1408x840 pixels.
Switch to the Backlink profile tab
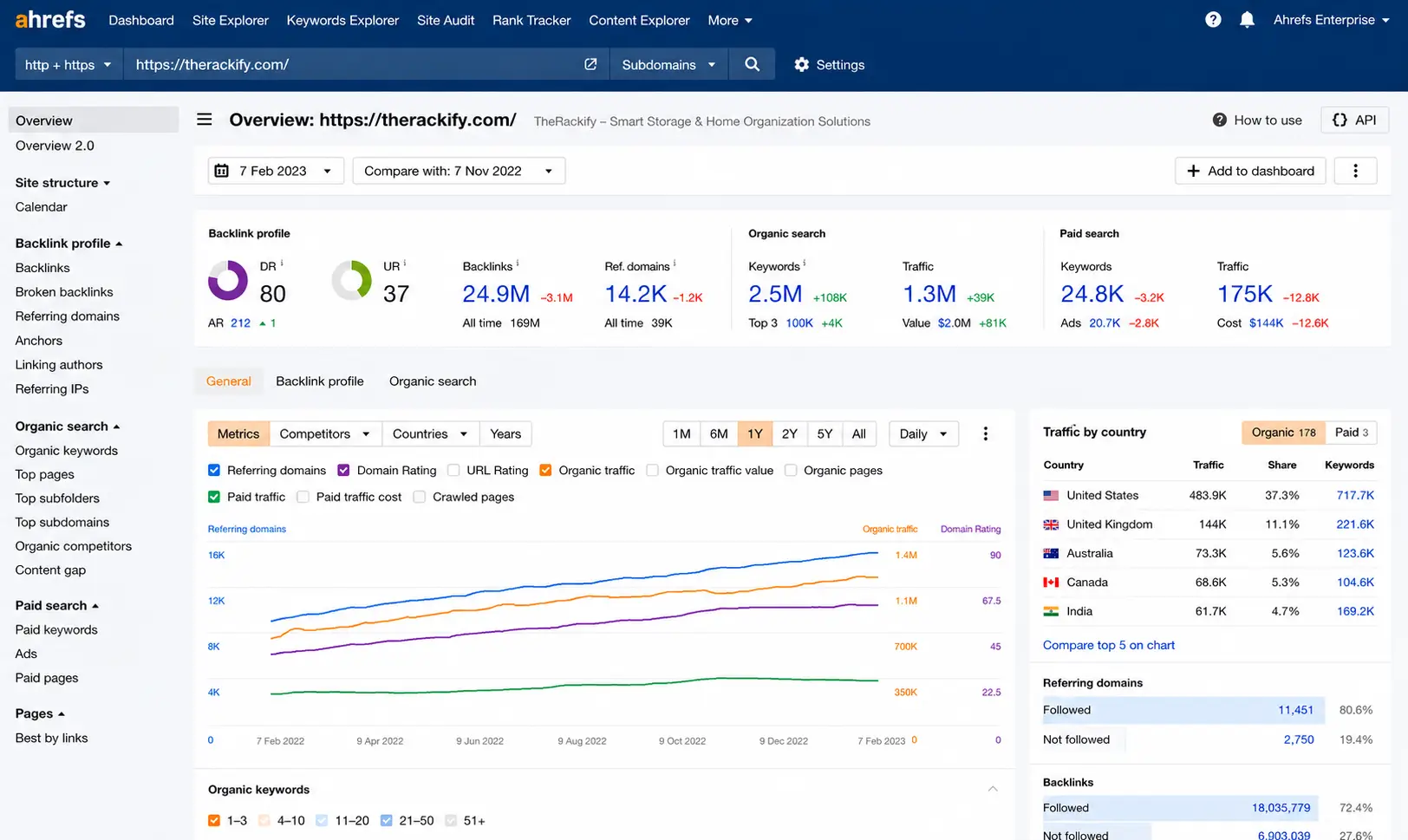[x=320, y=381]
